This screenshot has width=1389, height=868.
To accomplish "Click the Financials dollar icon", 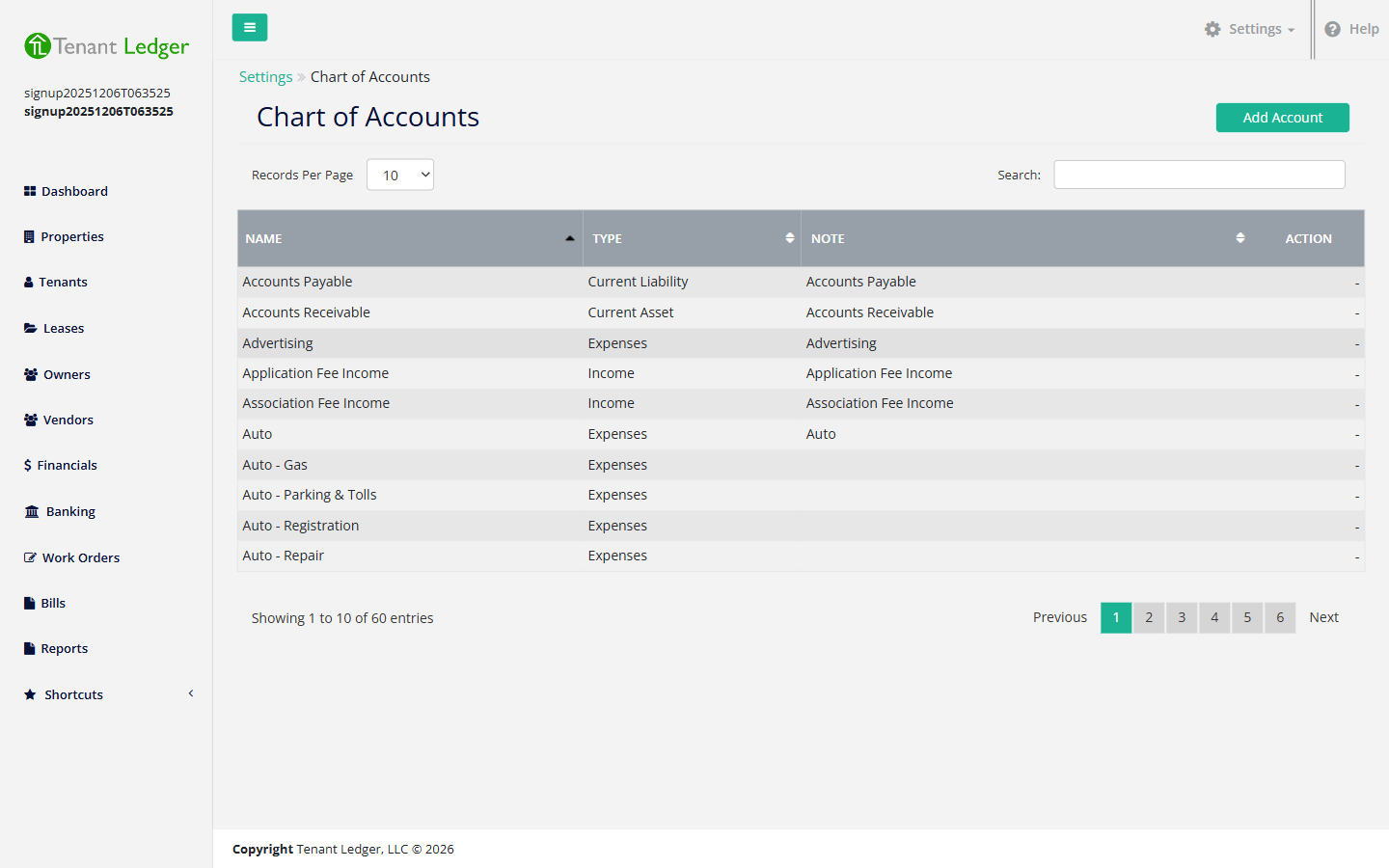I will coord(28,465).
